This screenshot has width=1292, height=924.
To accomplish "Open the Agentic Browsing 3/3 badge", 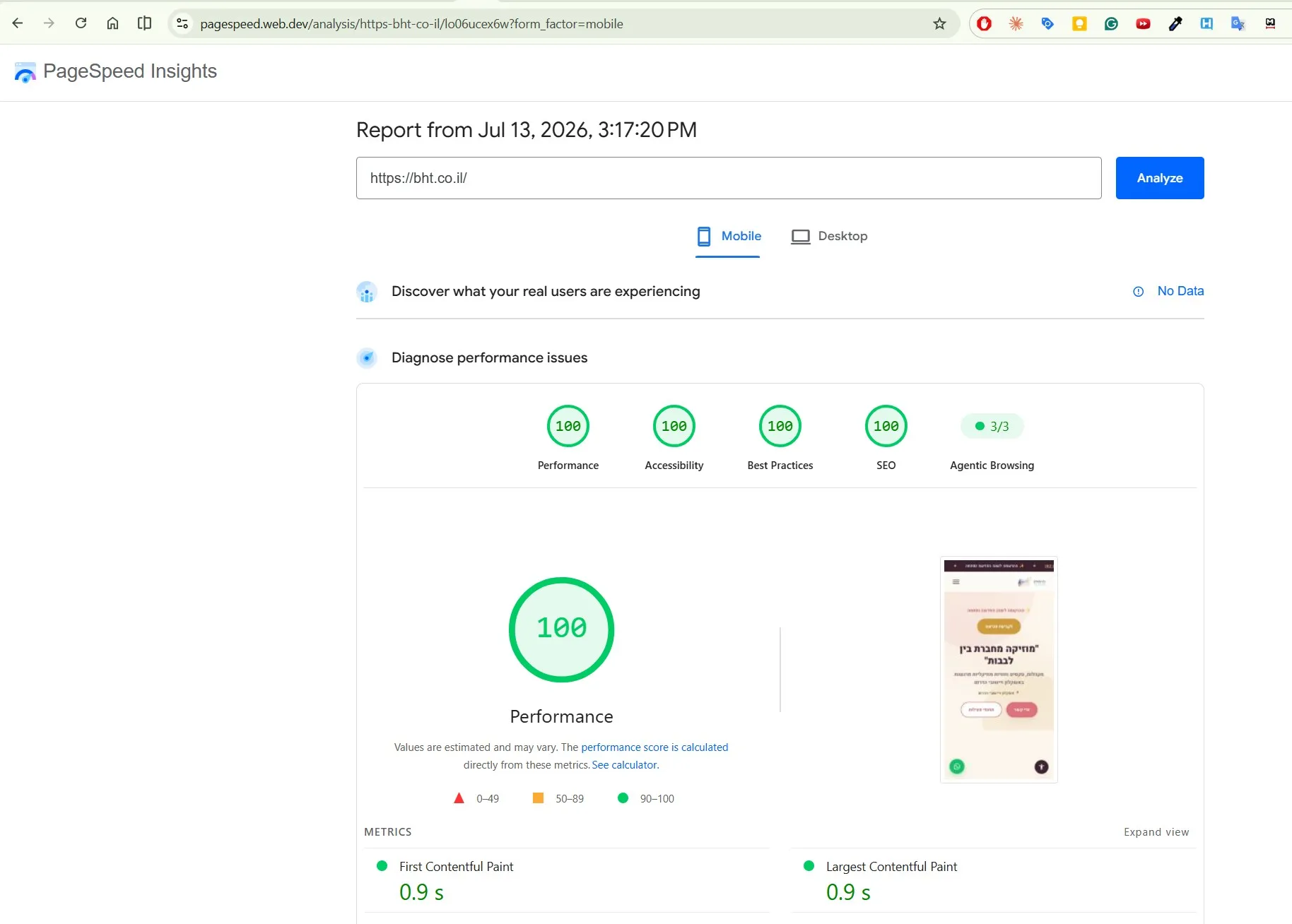I will click(x=992, y=426).
